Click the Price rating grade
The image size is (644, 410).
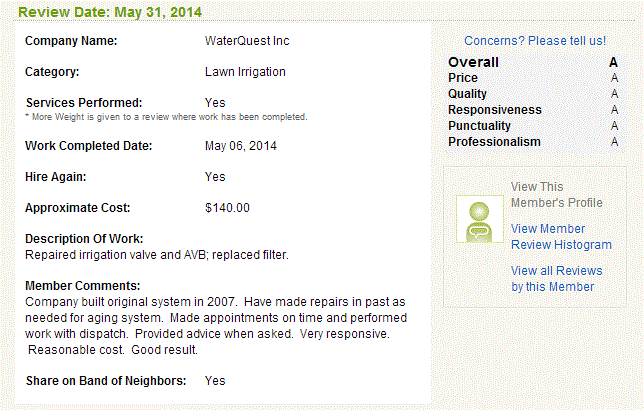[x=614, y=78]
